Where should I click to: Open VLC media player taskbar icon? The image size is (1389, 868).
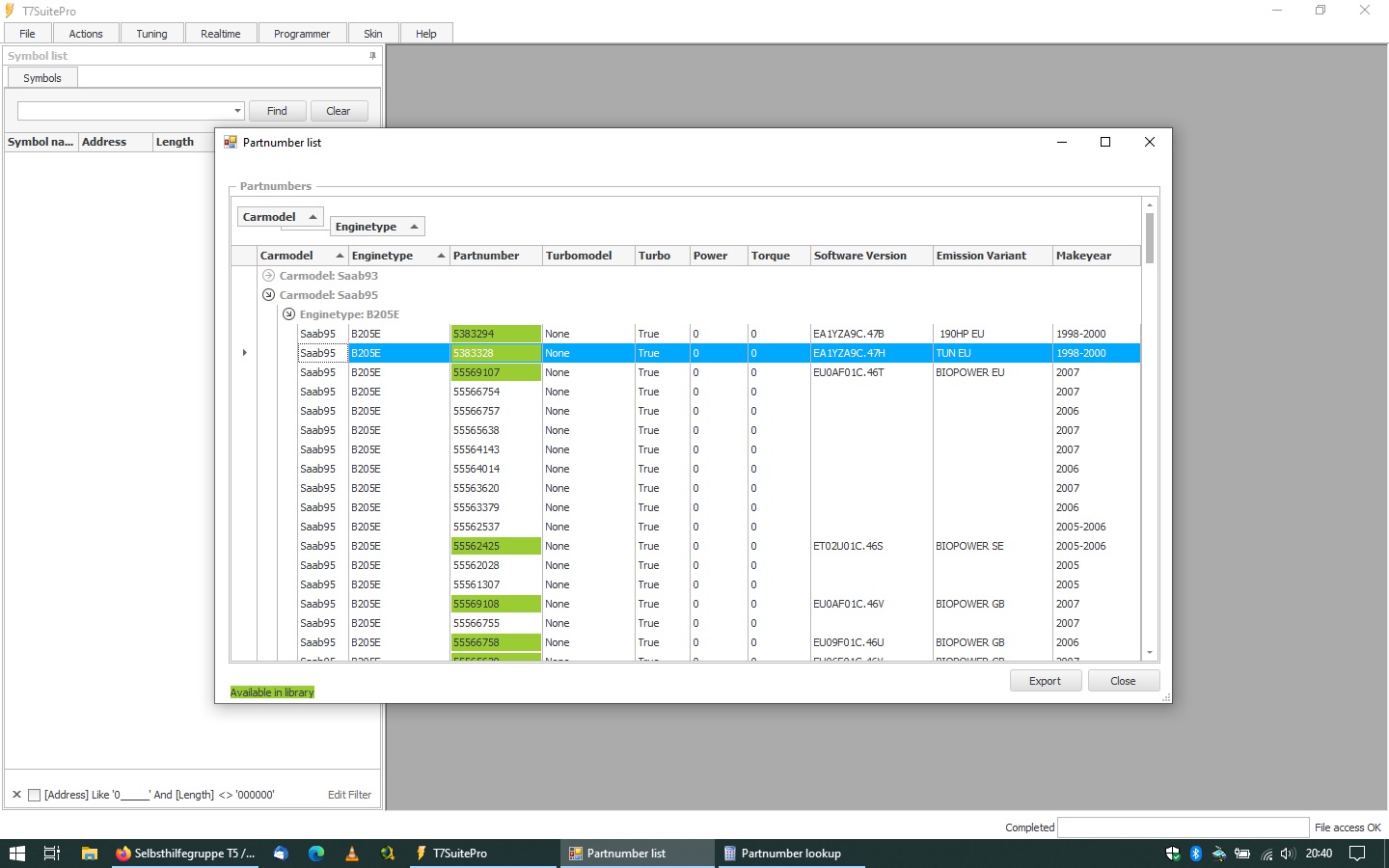click(351, 854)
